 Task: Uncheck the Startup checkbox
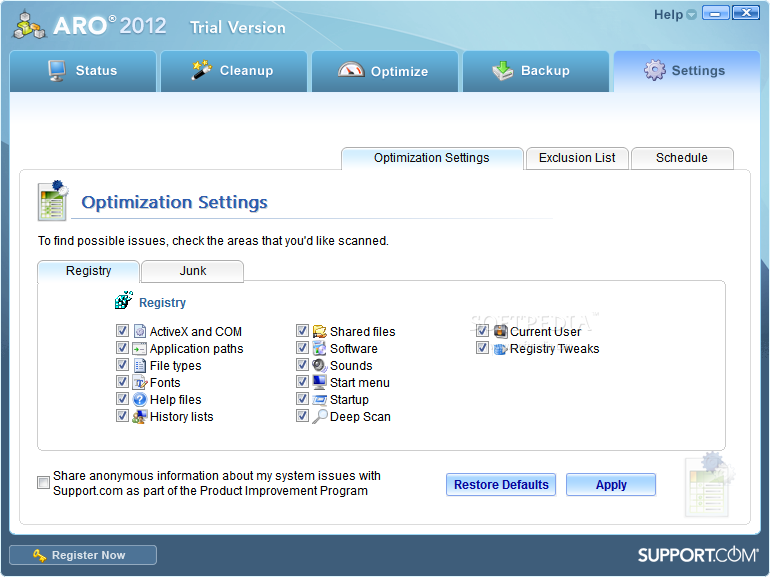point(302,399)
